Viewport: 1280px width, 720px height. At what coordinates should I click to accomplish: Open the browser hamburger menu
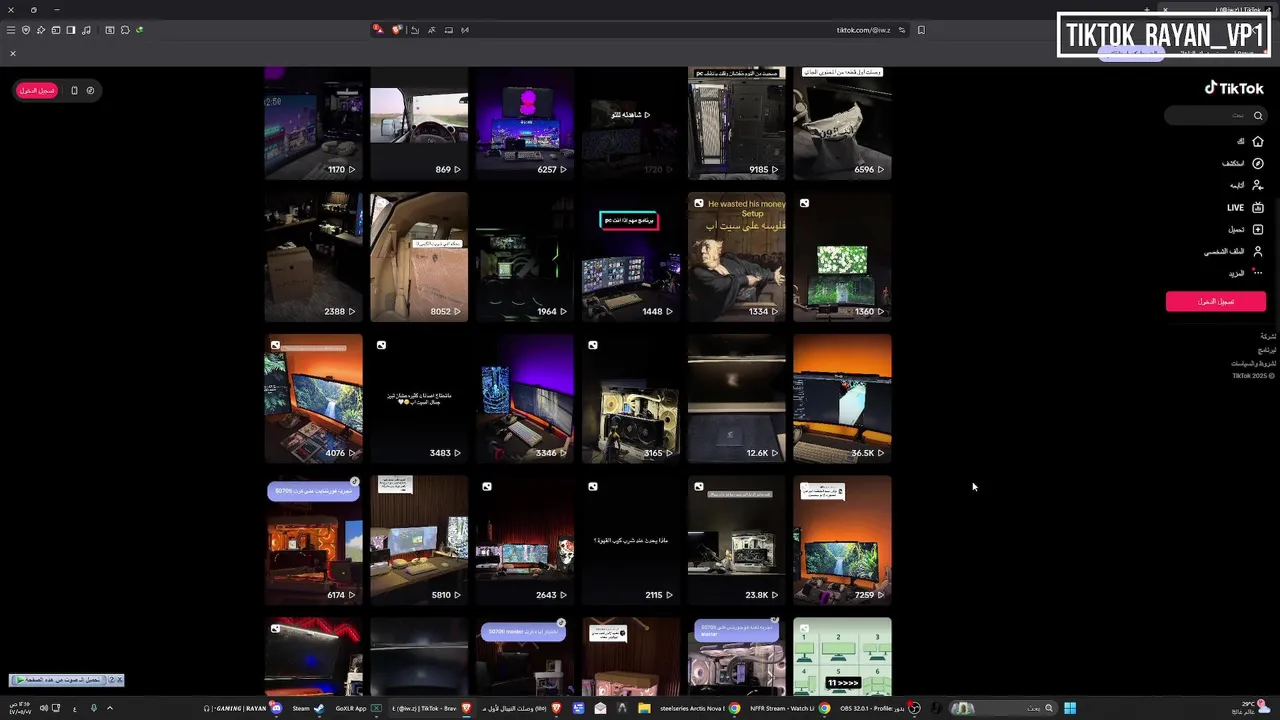pyautogui.click(x=11, y=30)
